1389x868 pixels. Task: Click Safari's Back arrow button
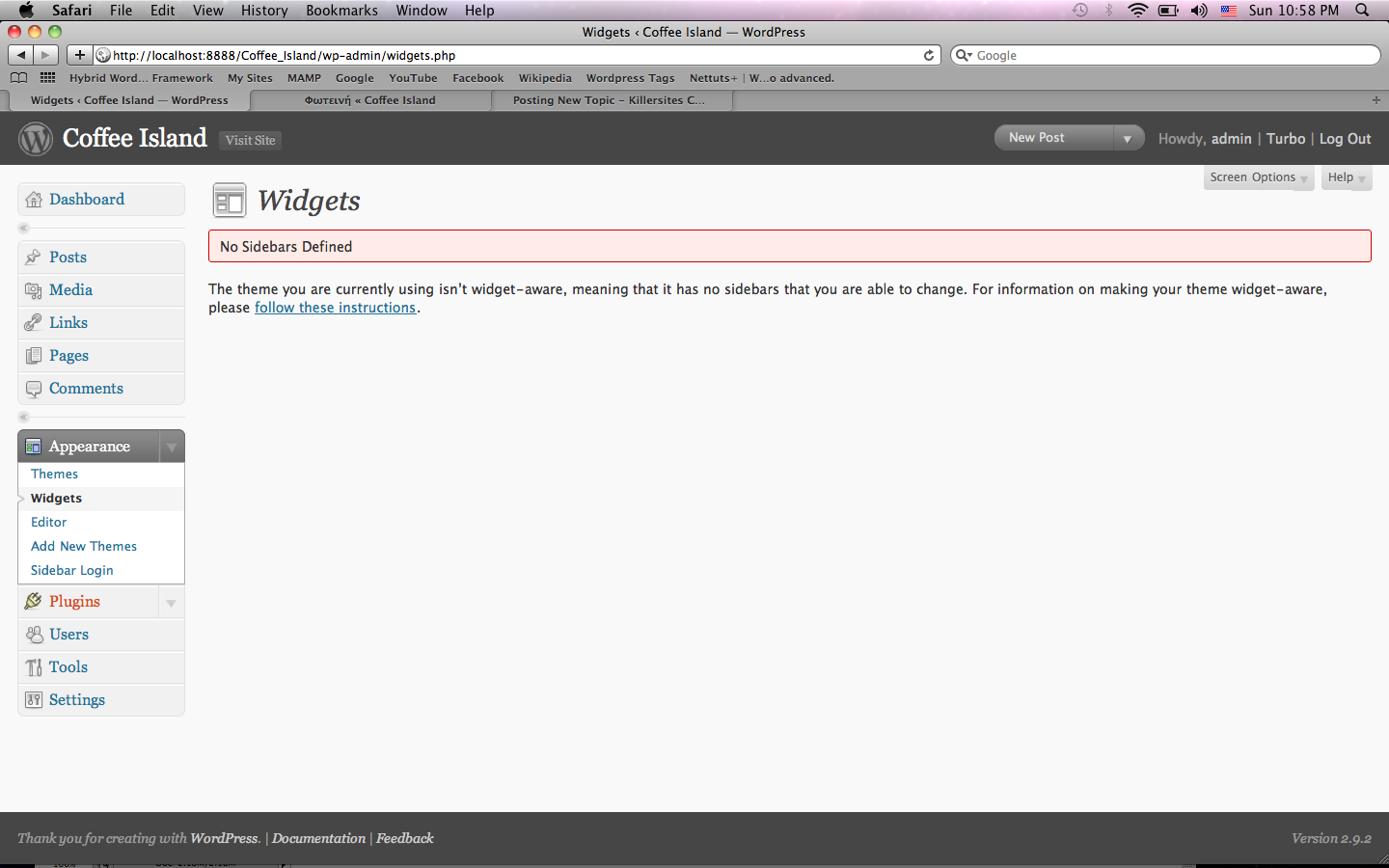pyautogui.click(x=20, y=55)
